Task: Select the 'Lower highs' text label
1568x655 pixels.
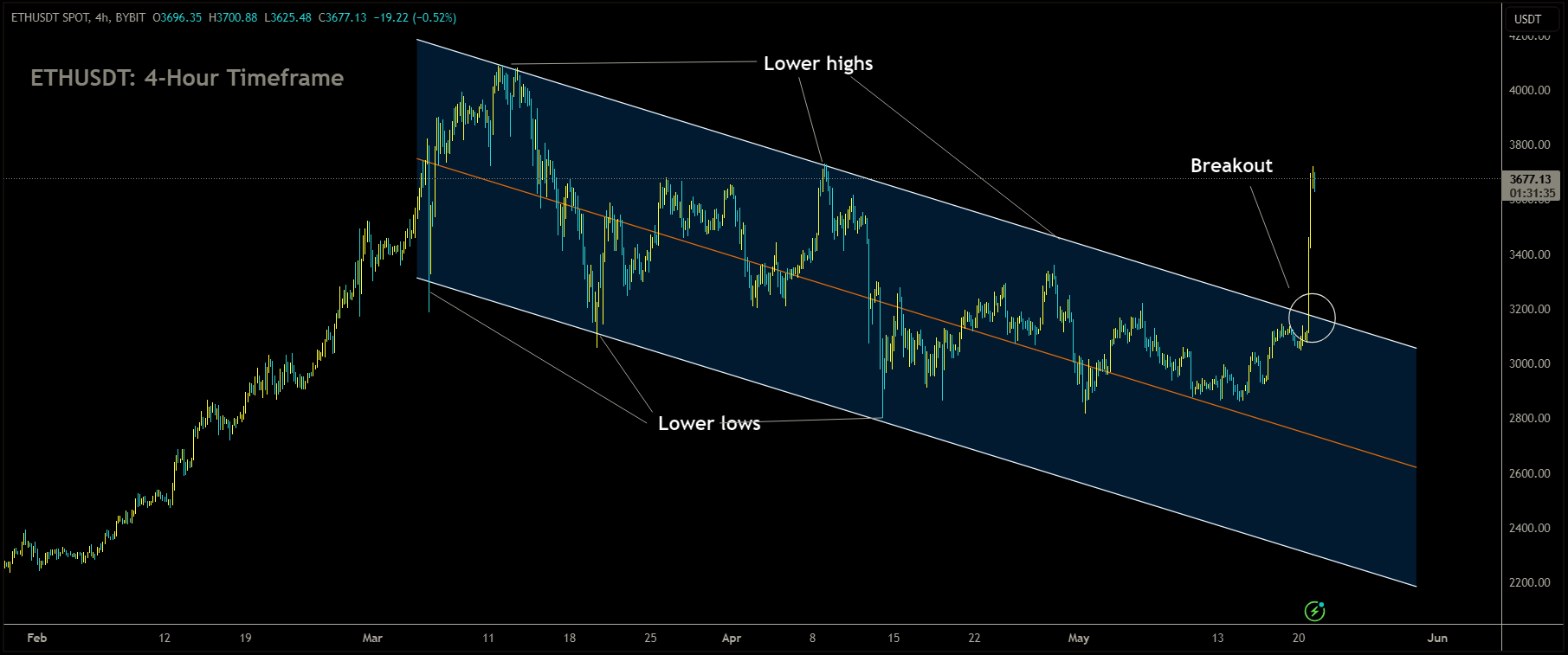Action: (818, 63)
